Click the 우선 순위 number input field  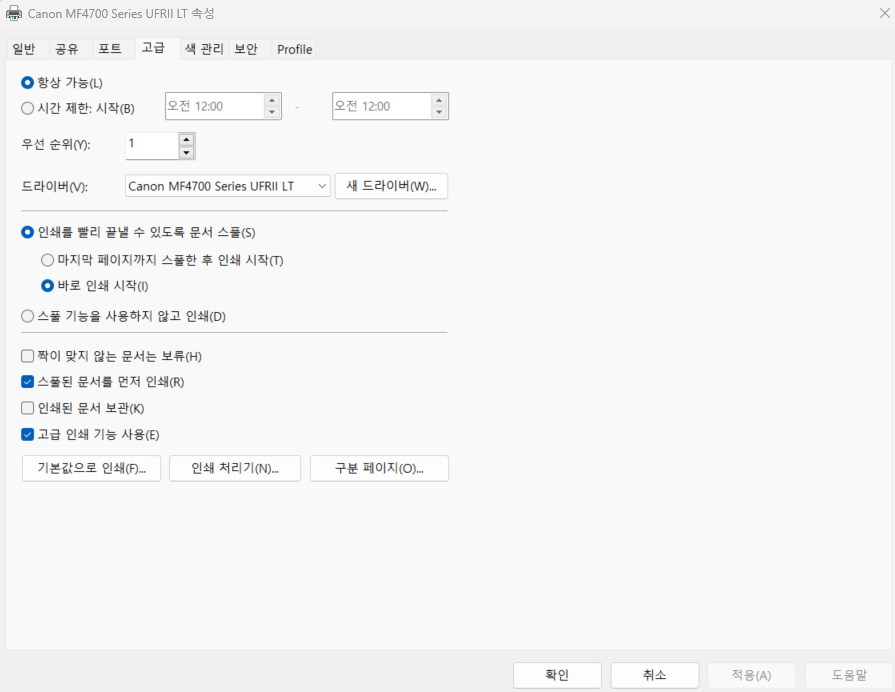(152, 146)
